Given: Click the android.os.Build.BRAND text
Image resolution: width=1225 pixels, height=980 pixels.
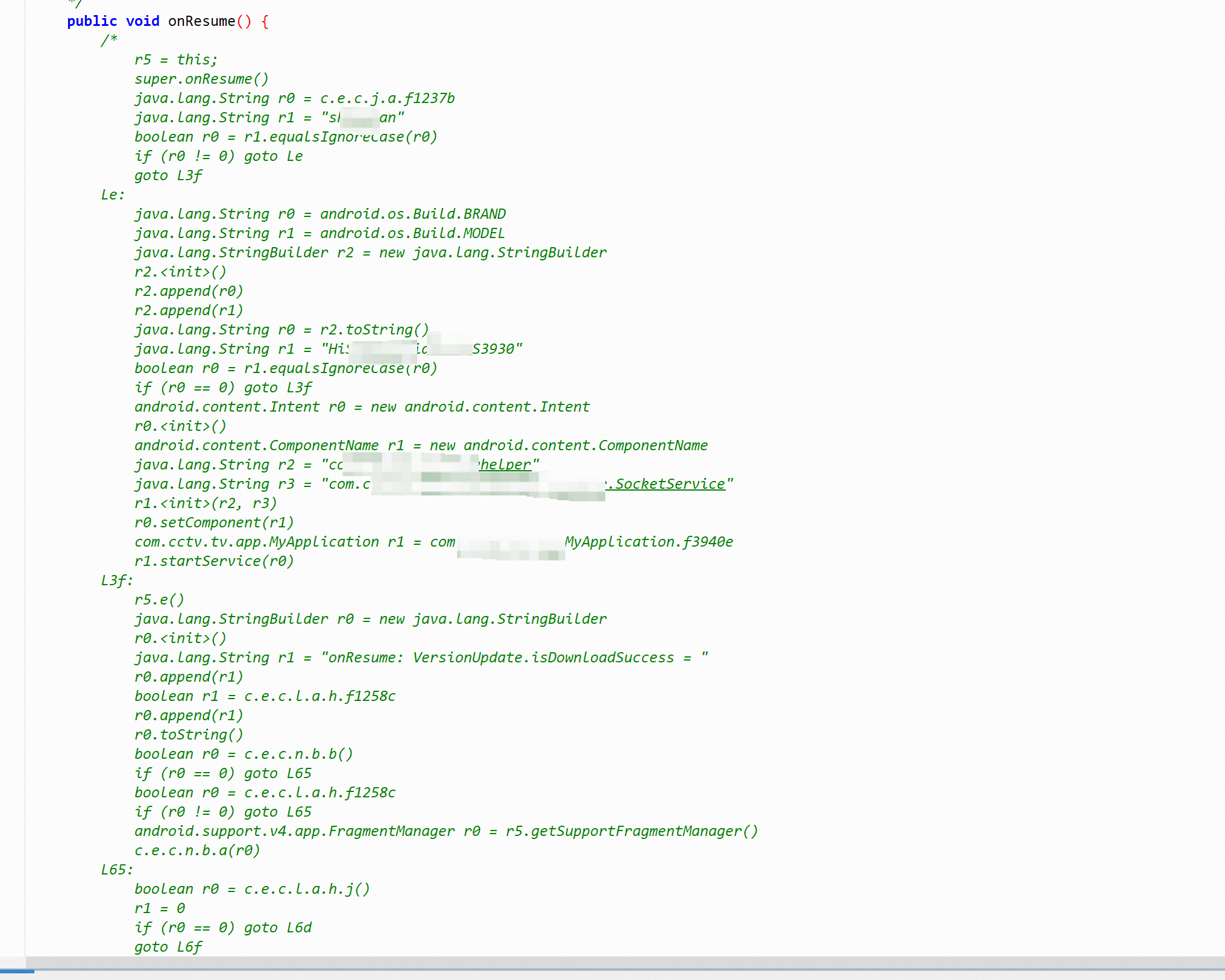Looking at the screenshot, I should click(x=412, y=214).
